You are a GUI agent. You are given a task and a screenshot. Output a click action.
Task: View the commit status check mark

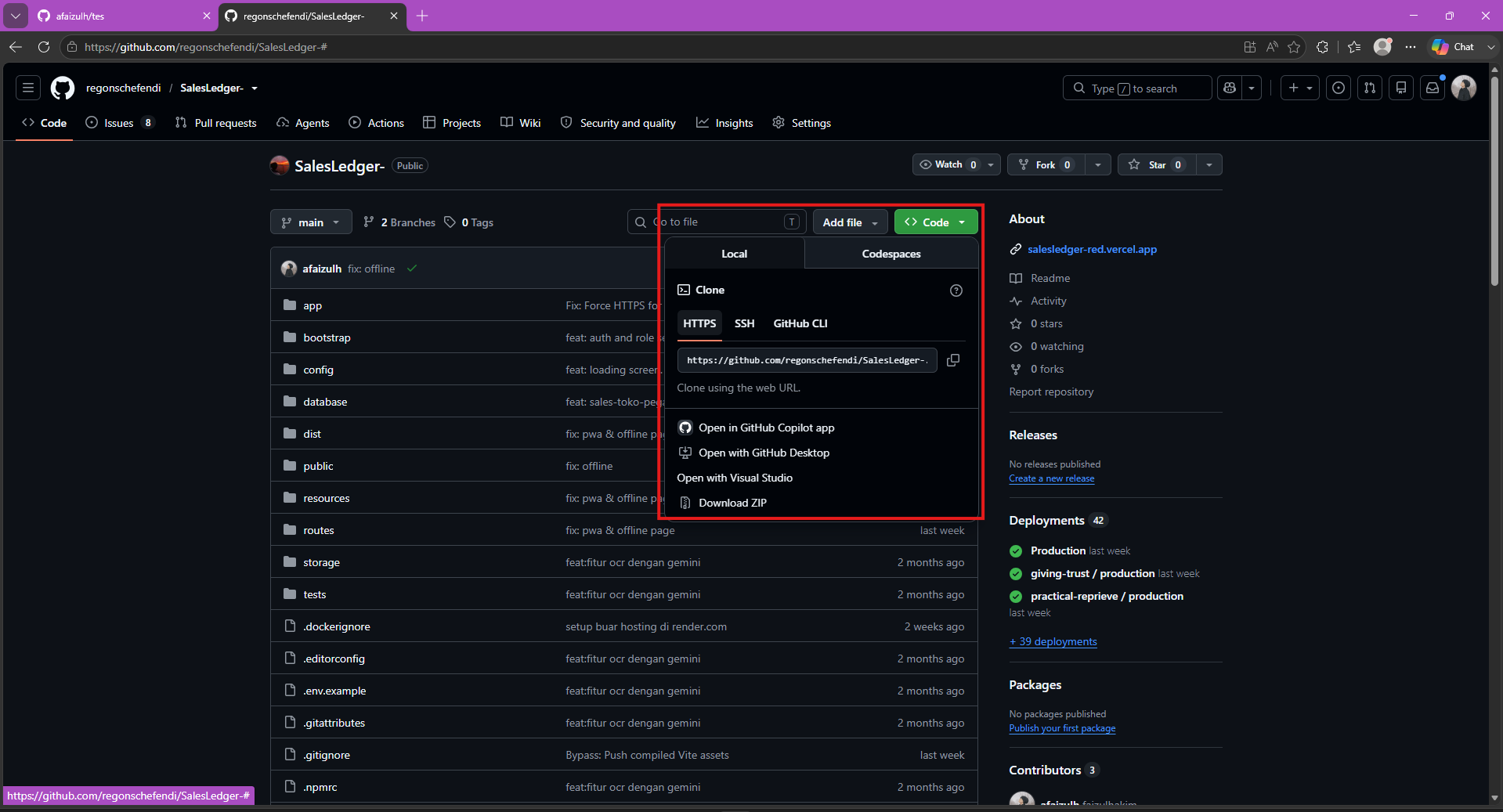pyautogui.click(x=412, y=269)
